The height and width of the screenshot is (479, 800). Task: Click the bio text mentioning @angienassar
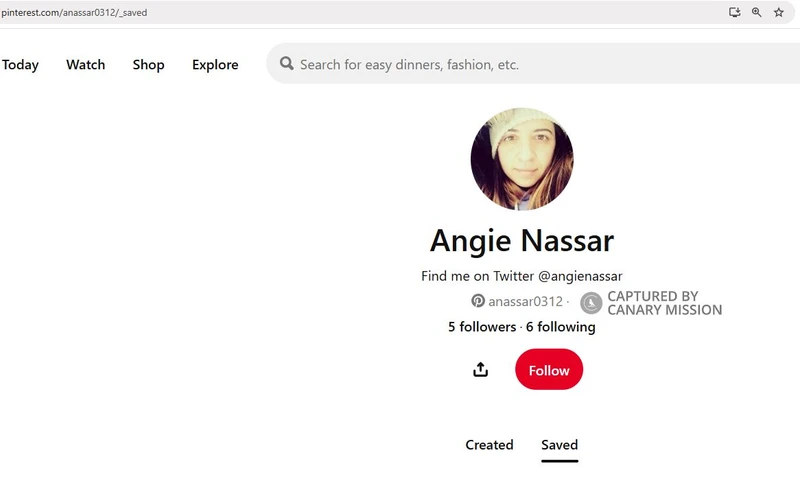tap(522, 276)
